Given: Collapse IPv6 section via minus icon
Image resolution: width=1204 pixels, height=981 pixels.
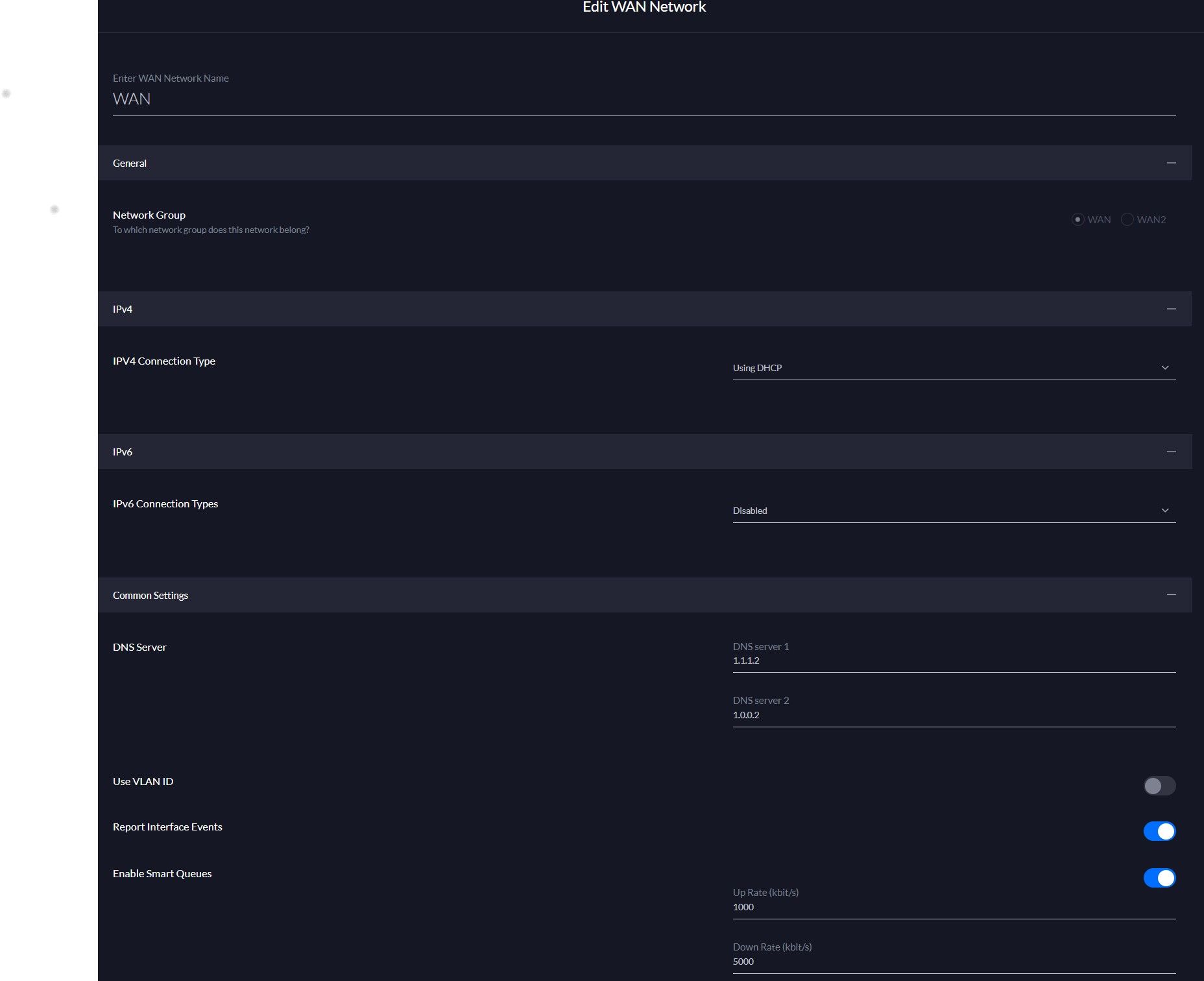Looking at the screenshot, I should click(1171, 452).
